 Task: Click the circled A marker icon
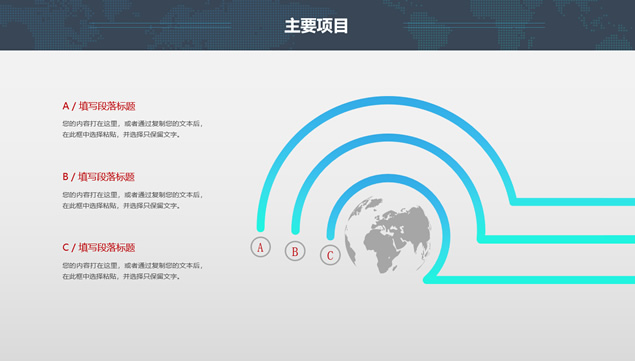[x=260, y=247]
